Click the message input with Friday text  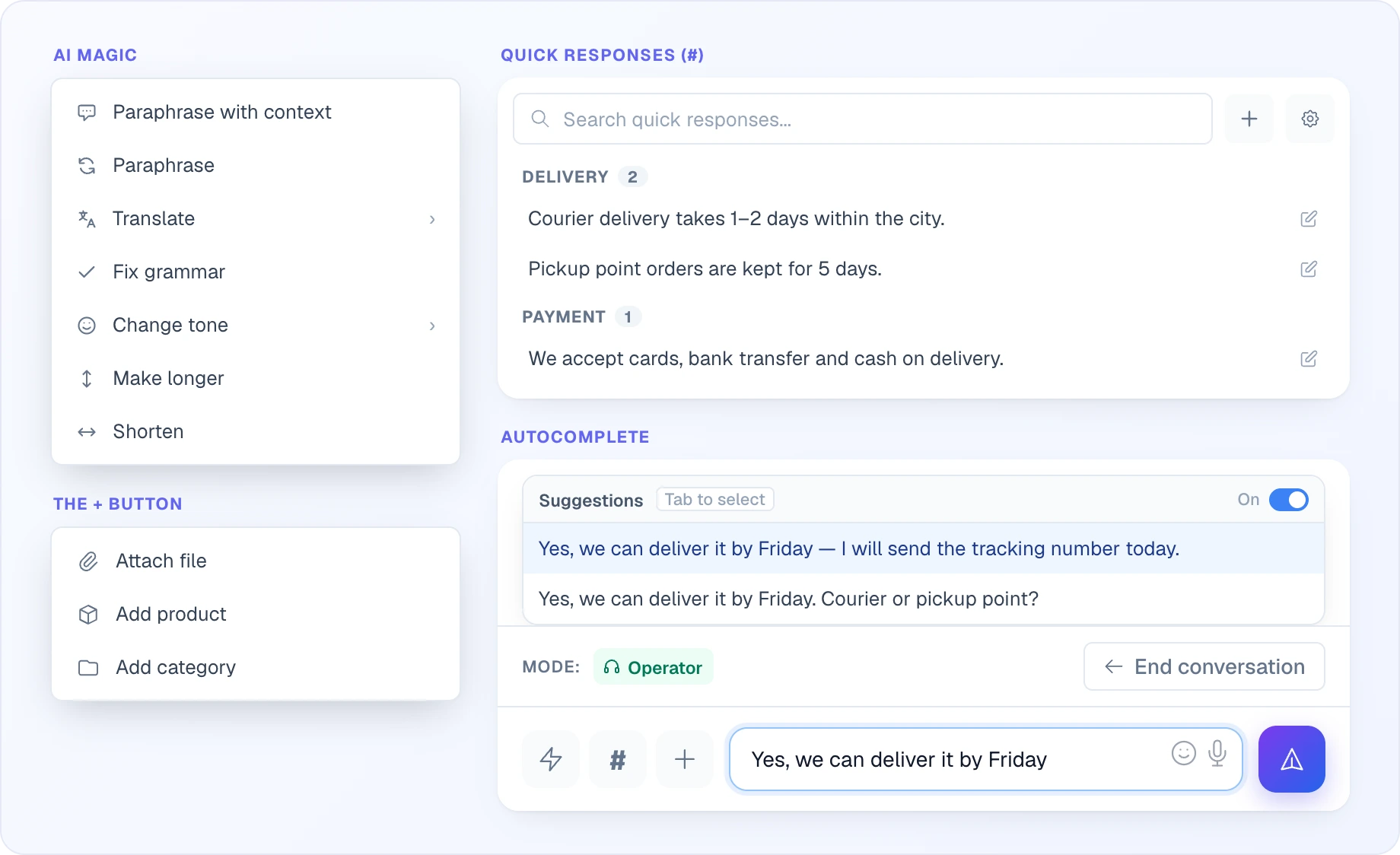pos(986,759)
